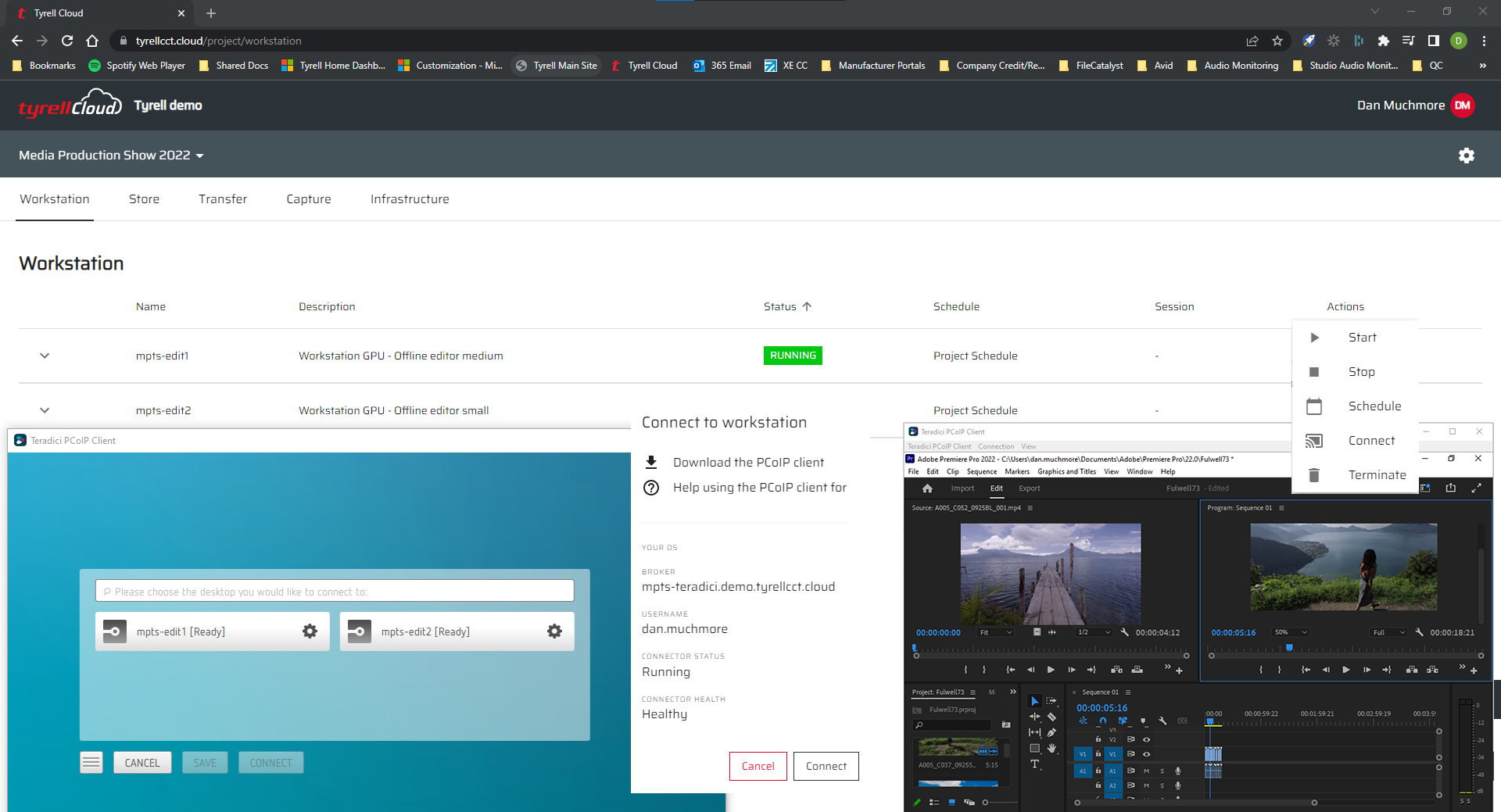Bookmark this page with the star icon

[x=1277, y=41]
